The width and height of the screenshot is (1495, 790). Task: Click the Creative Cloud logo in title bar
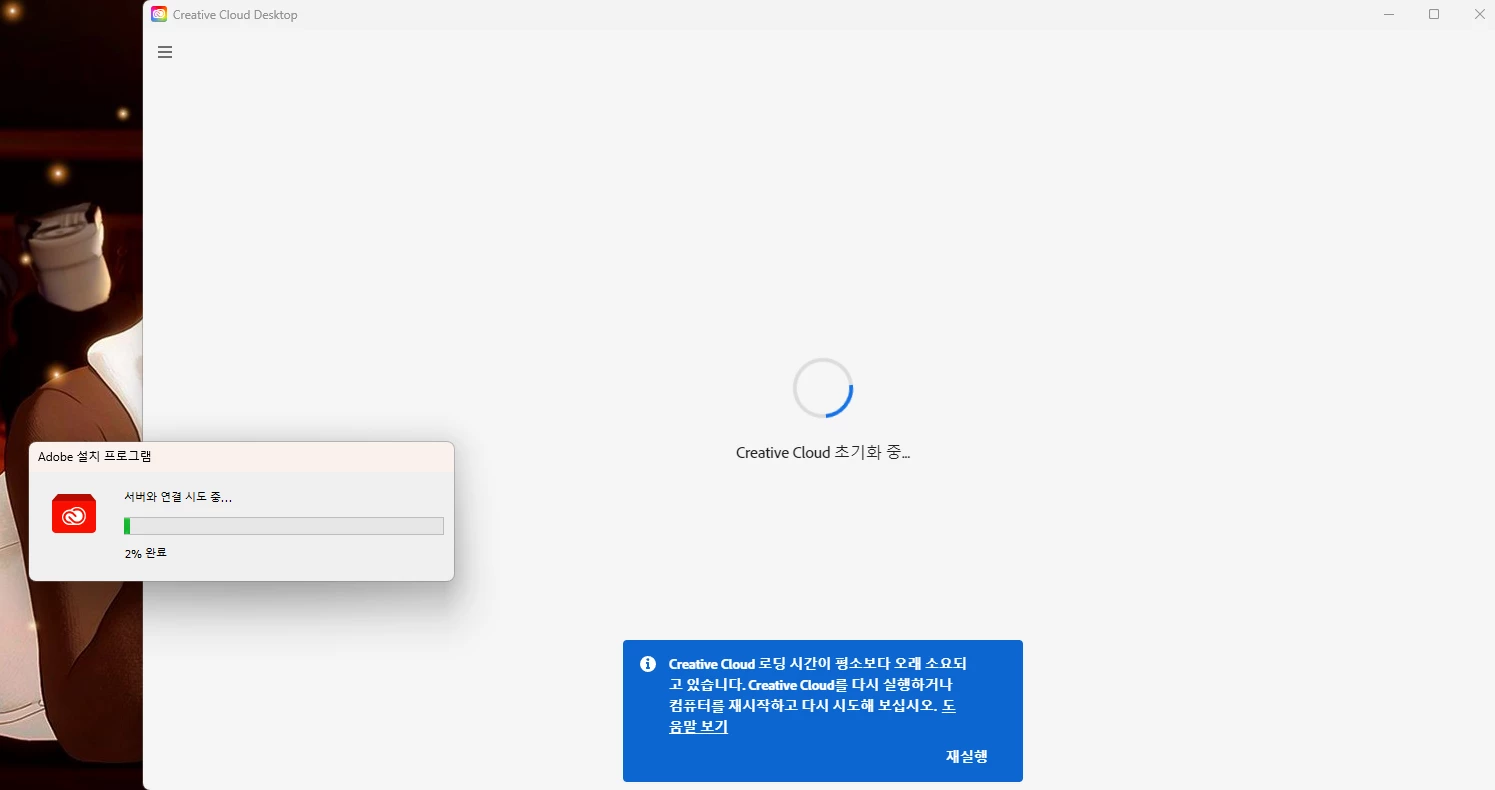tap(159, 14)
